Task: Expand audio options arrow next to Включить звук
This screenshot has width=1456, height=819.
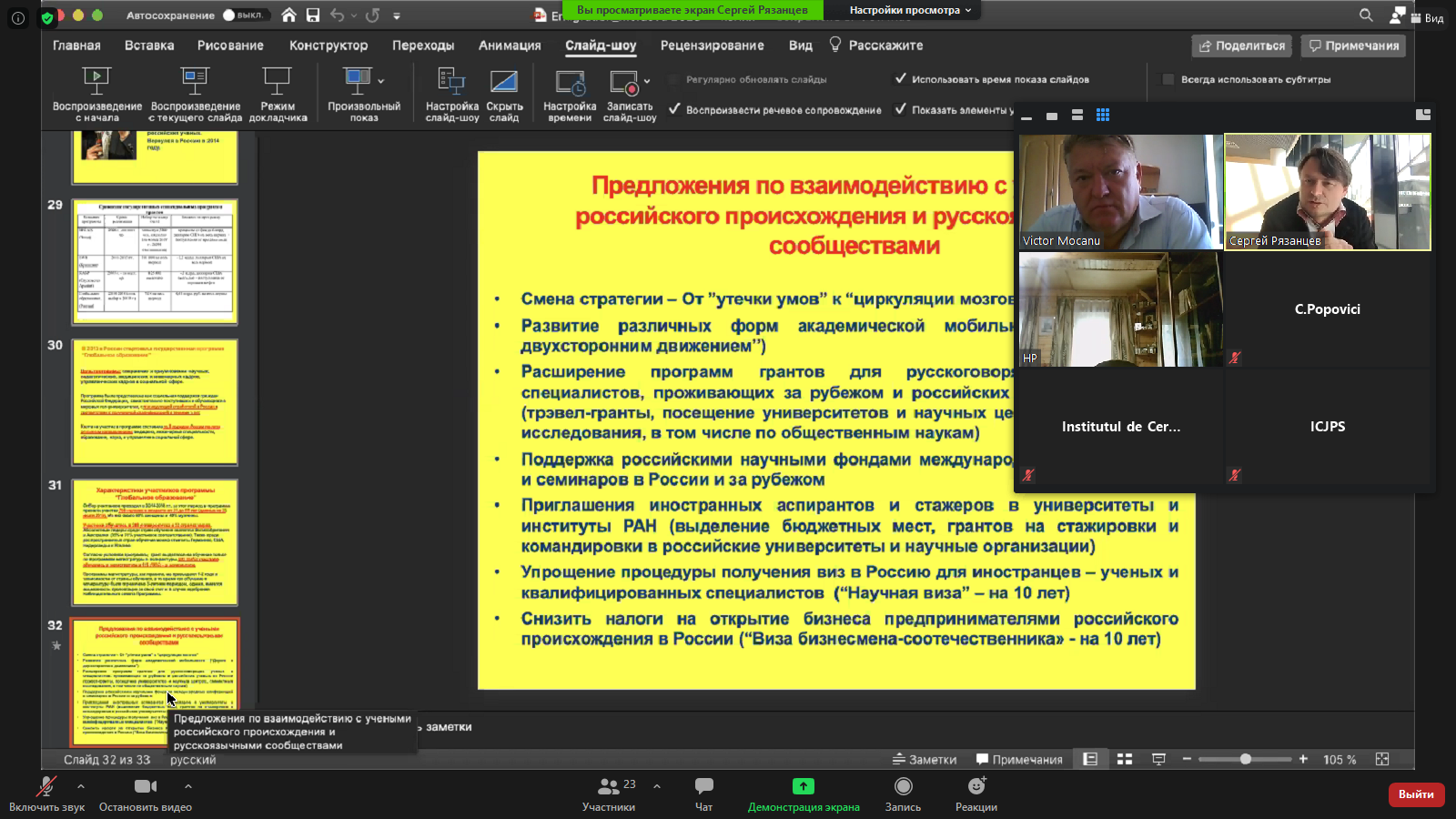Action: (x=80, y=786)
